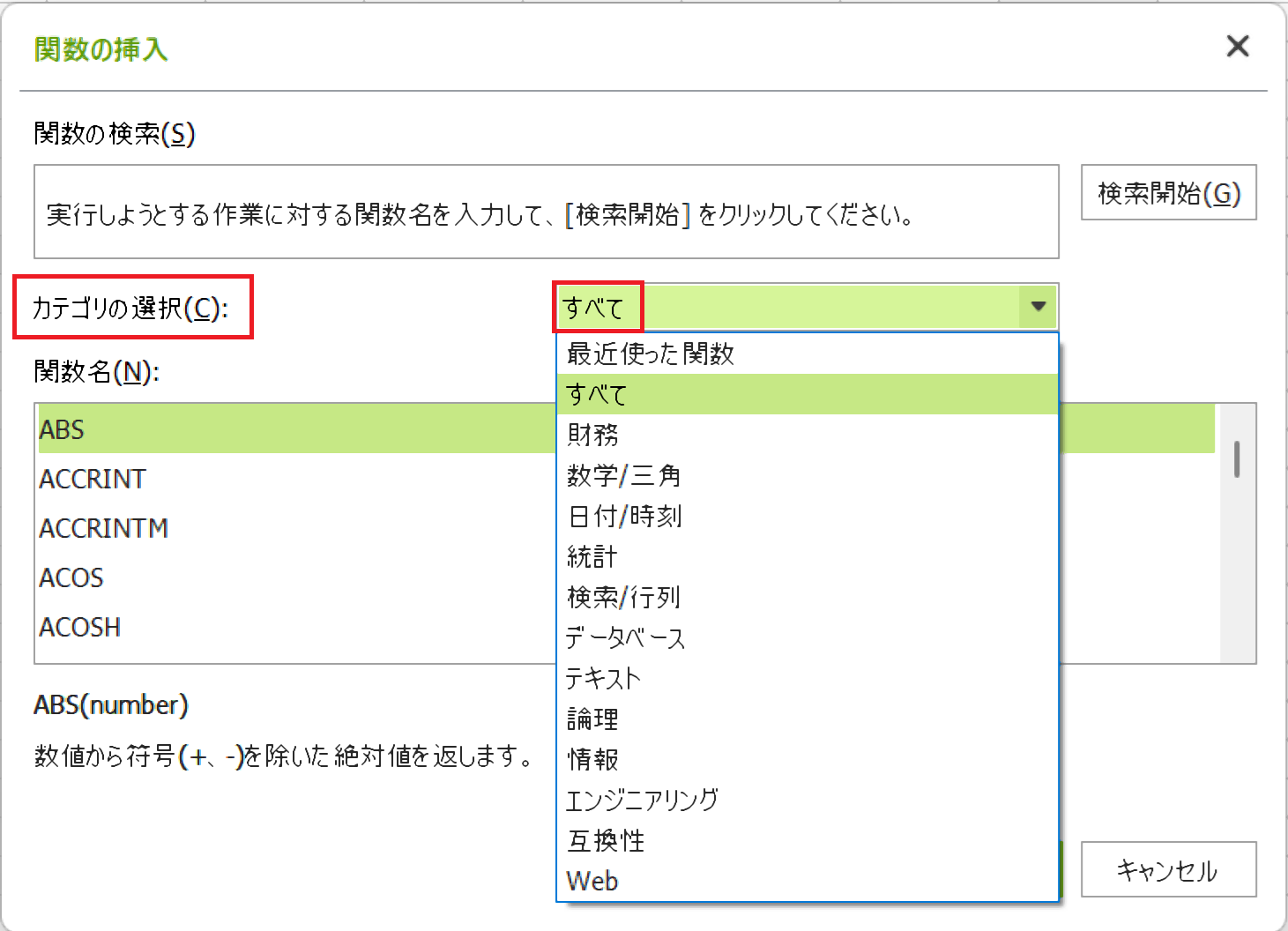Collapse the category dropdown arrow
This screenshot has height=931, width=1288.
click(1038, 307)
